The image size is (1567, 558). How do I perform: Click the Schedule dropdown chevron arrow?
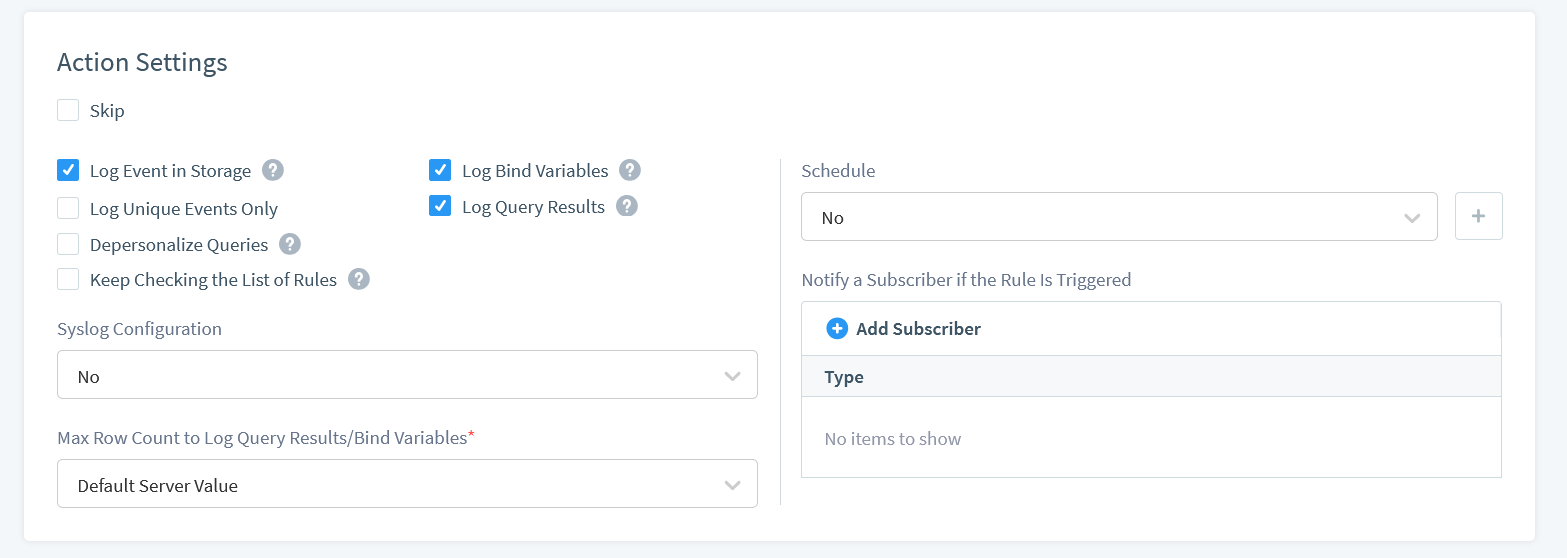pos(1412,218)
